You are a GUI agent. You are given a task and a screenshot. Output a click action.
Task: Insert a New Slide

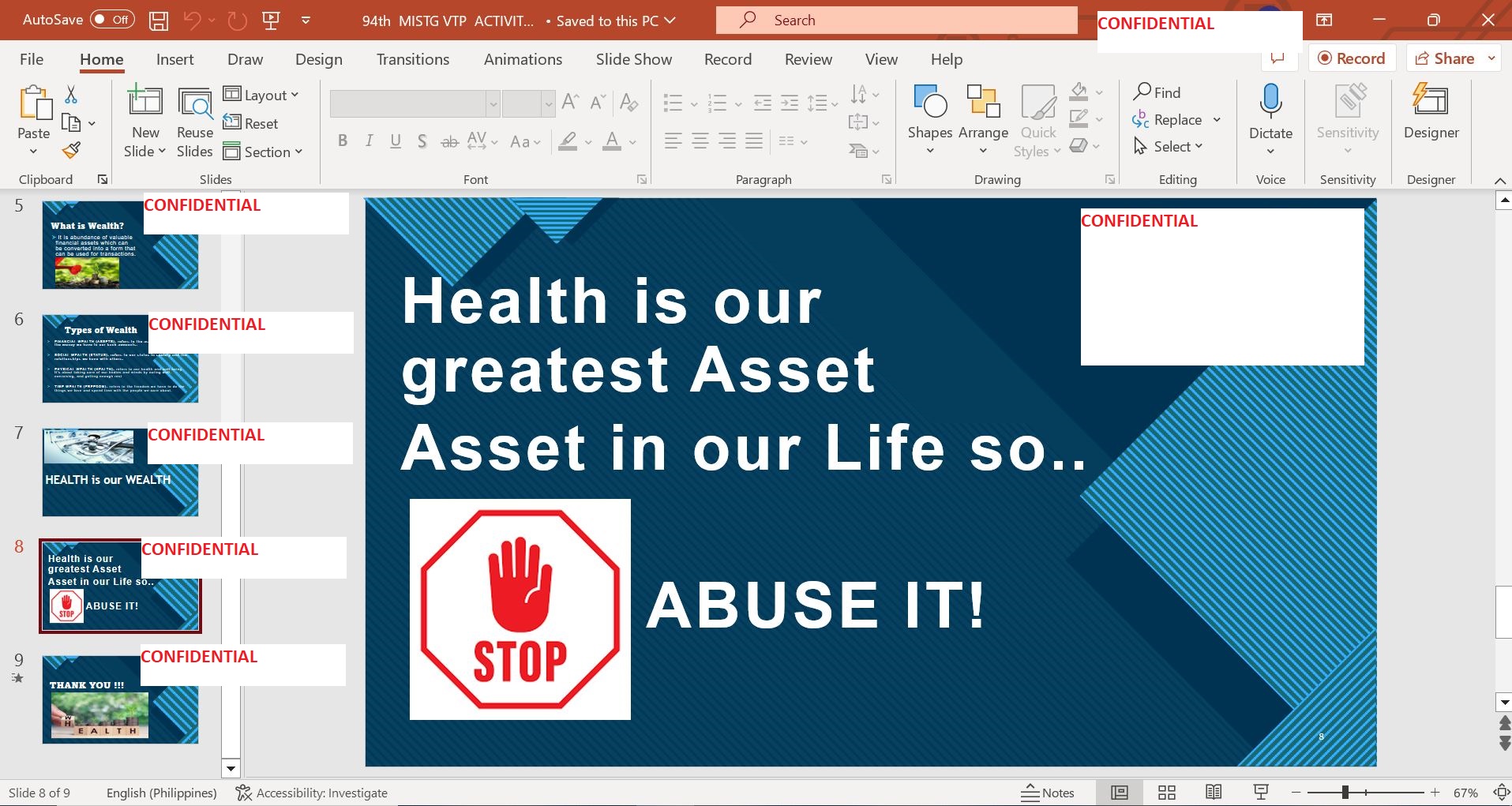click(x=145, y=121)
